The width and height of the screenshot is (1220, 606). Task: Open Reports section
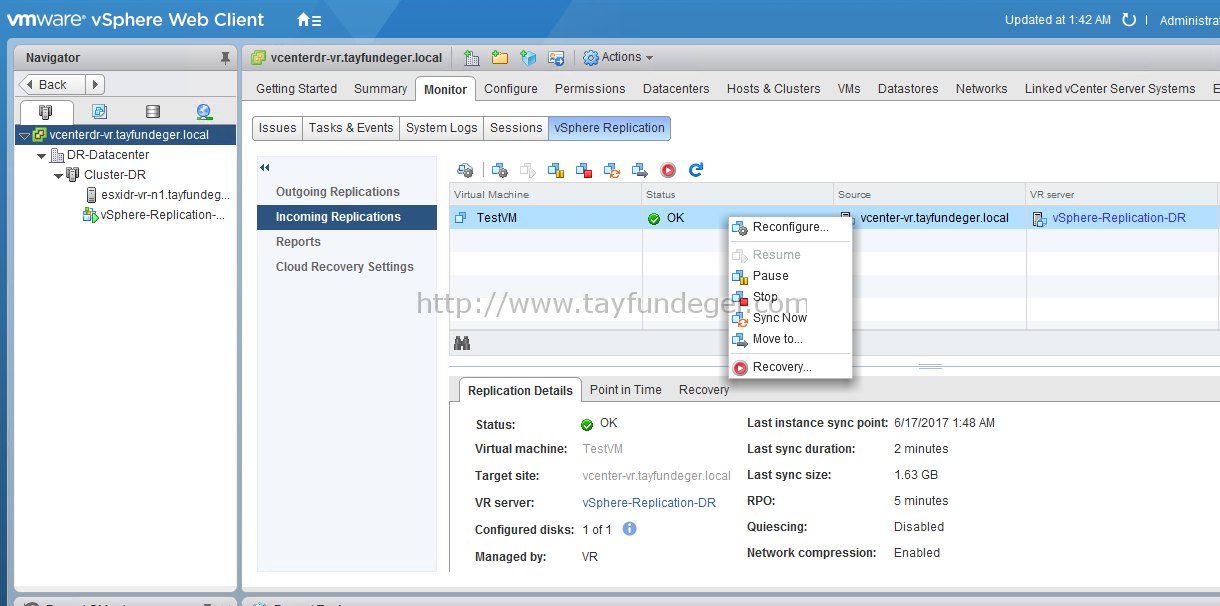coord(347,242)
